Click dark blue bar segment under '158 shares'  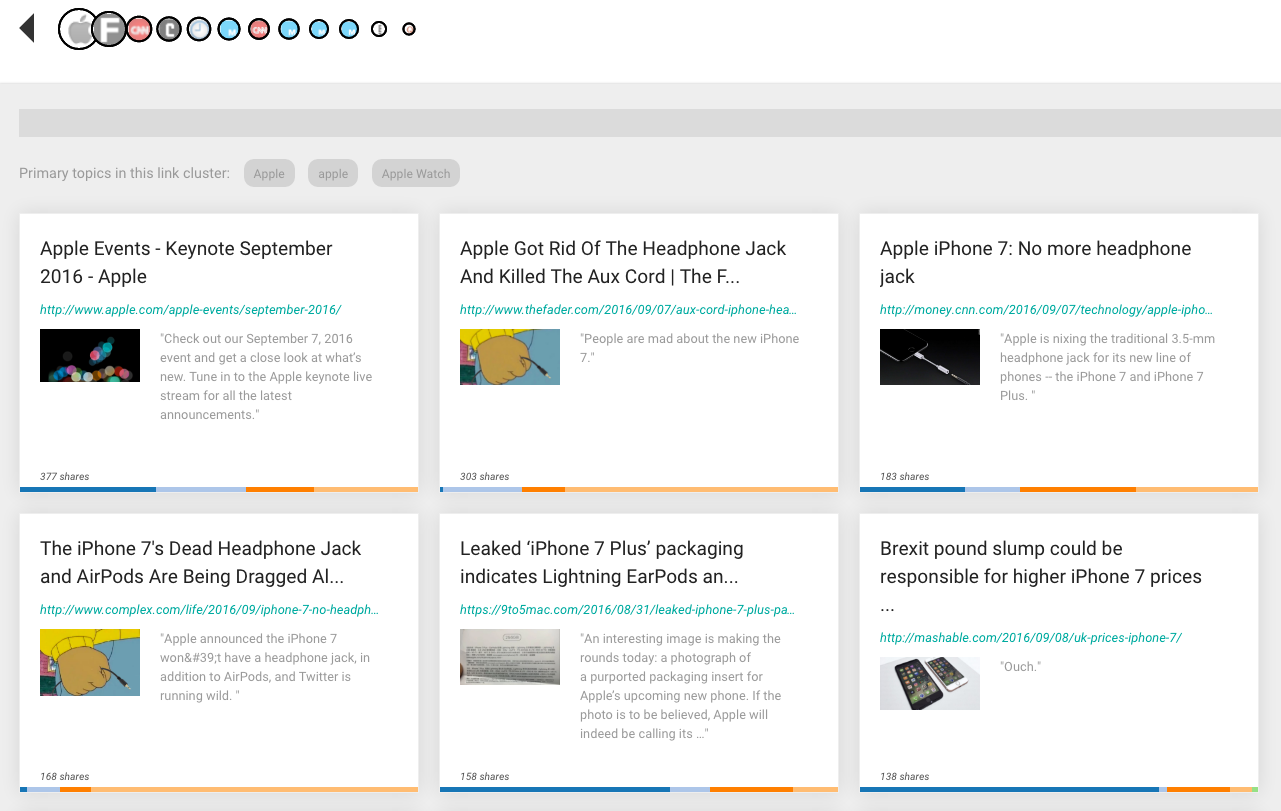pos(555,789)
